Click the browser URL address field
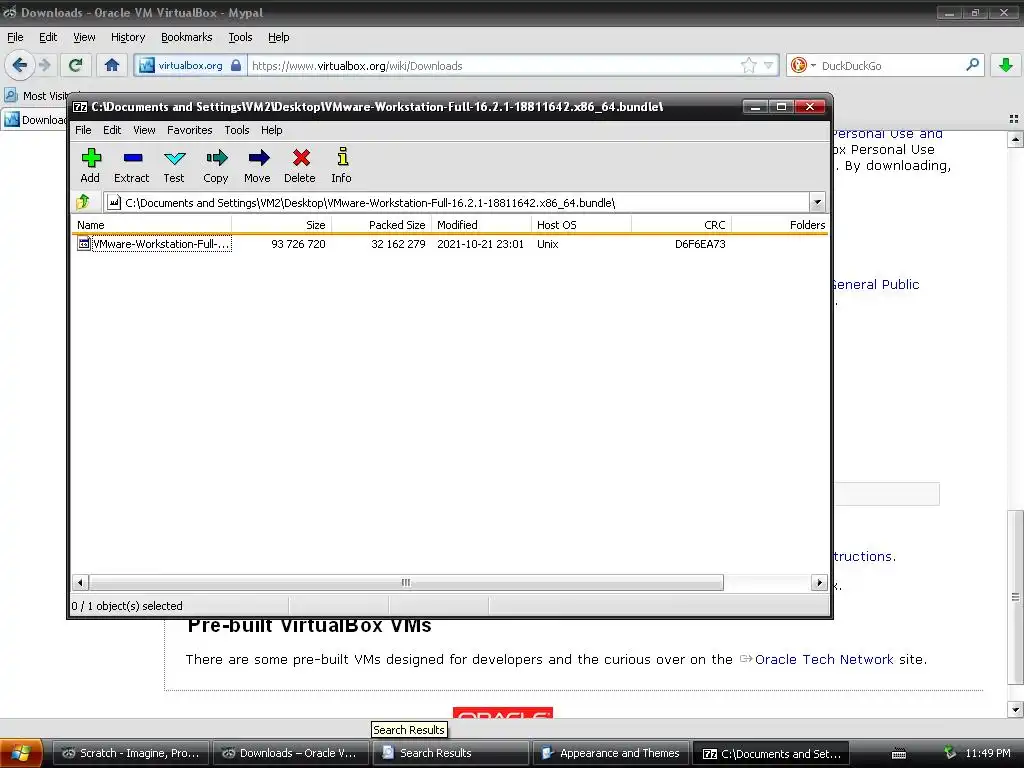Viewport: 1024px width, 768px height. [493, 65]
